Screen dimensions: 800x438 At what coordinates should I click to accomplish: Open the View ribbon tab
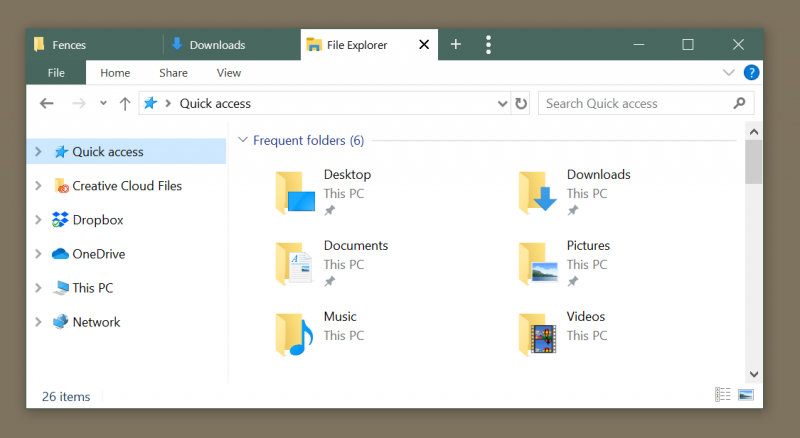click(x=229, y=73)
